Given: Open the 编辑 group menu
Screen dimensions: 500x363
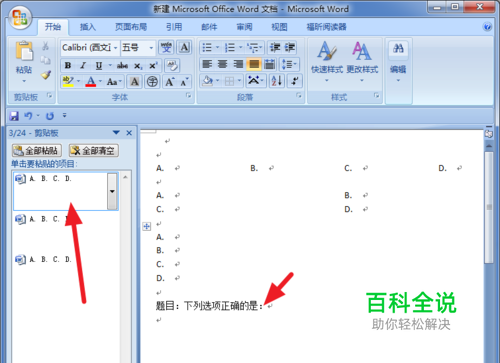Looking at the screenshot, I should 398,61.
